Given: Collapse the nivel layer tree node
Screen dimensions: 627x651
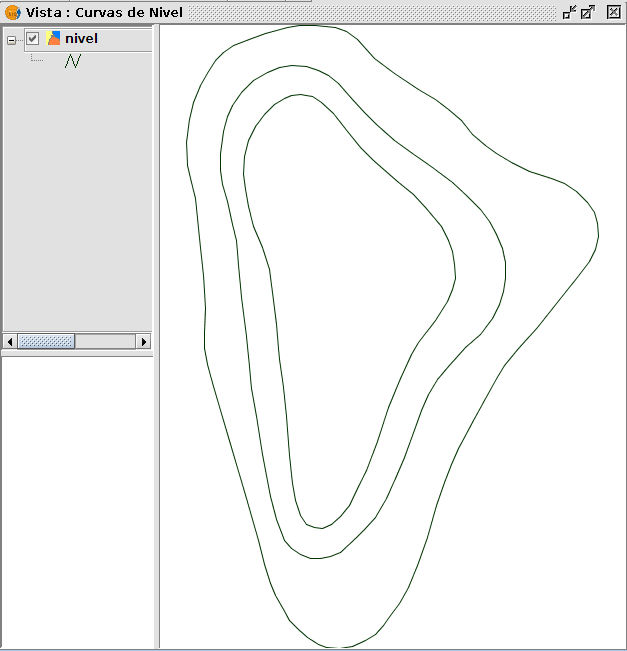Looking at the screenshot, I should tap(11, 40).
